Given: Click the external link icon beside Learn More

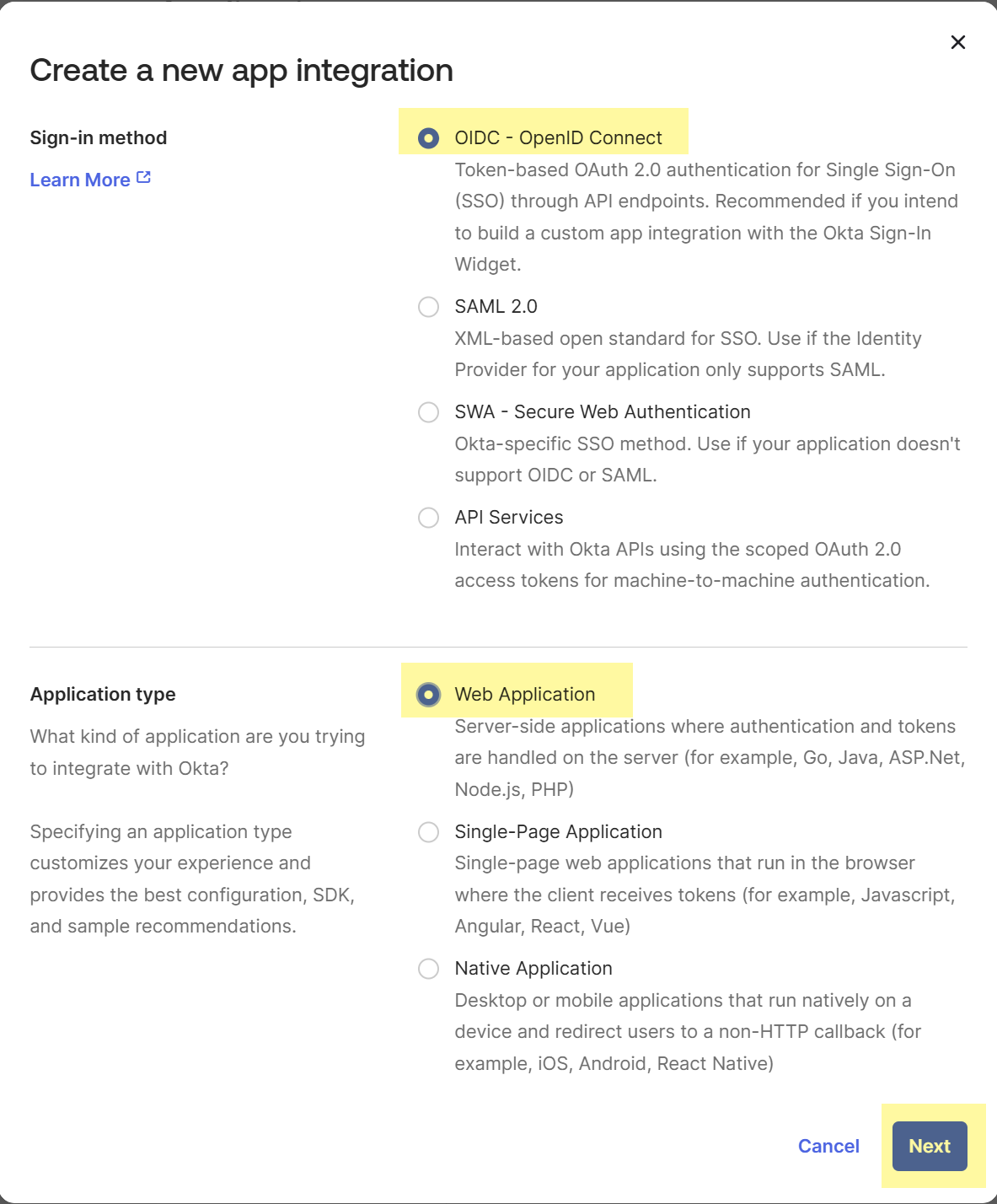Looking at the screenshot, I should [144, 178].
